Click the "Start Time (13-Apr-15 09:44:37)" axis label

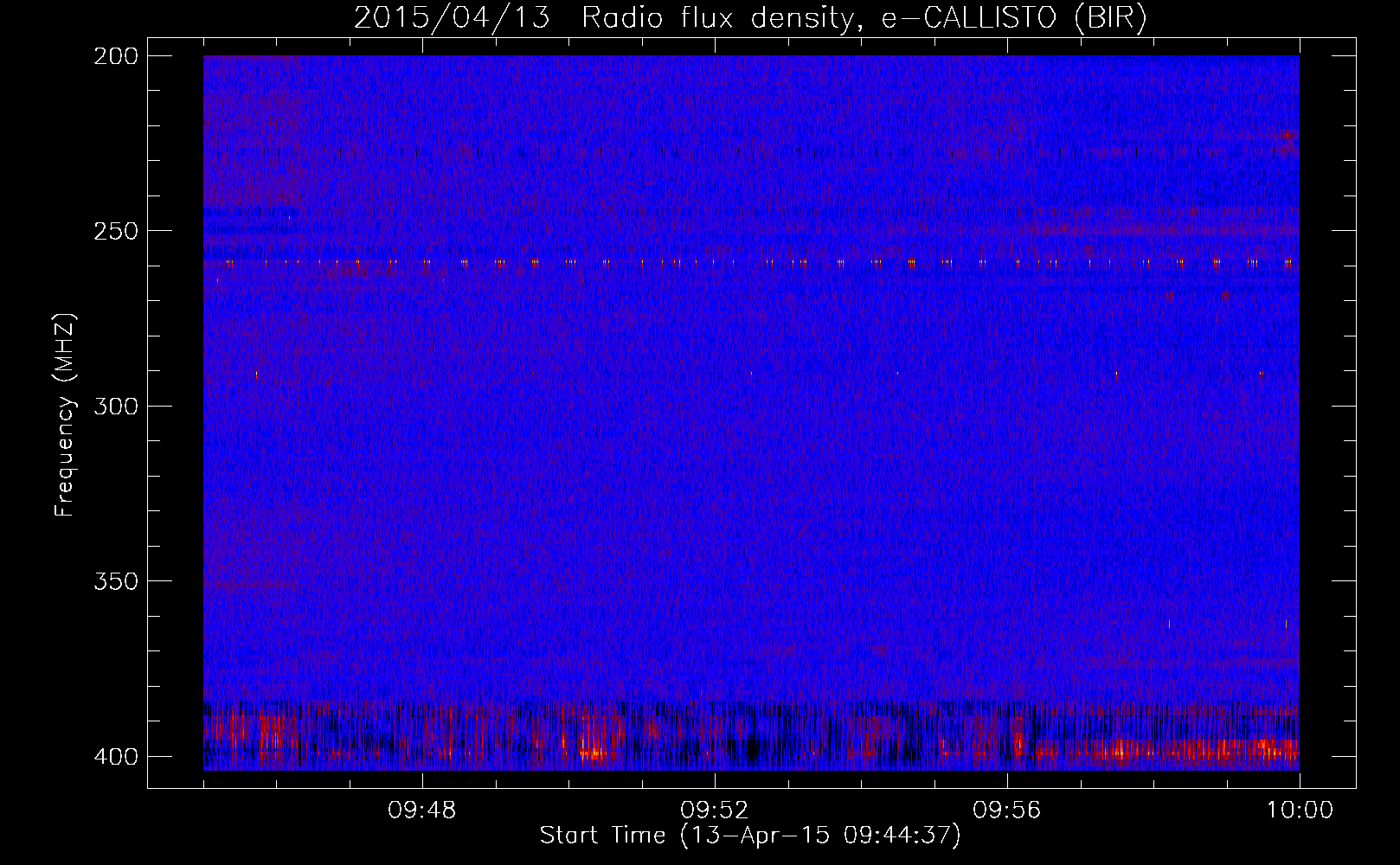pos(750,836)
